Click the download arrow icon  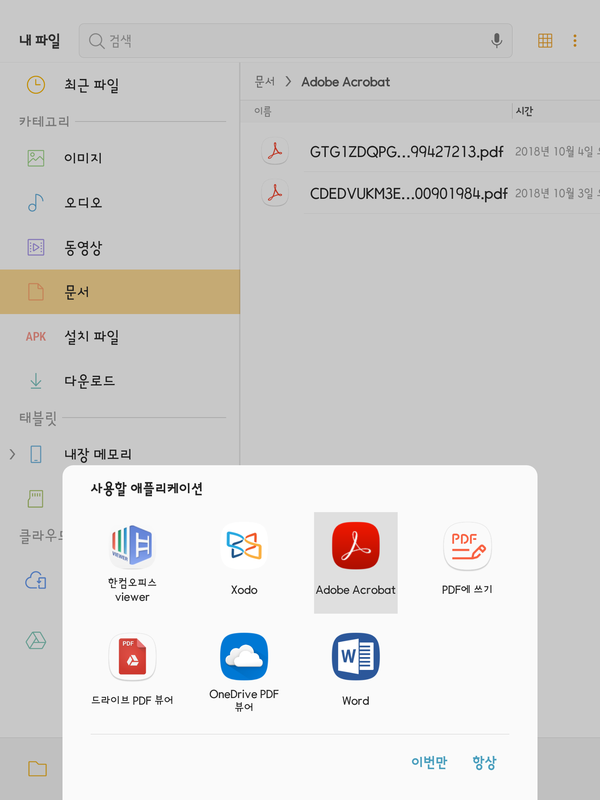[36, 381]
